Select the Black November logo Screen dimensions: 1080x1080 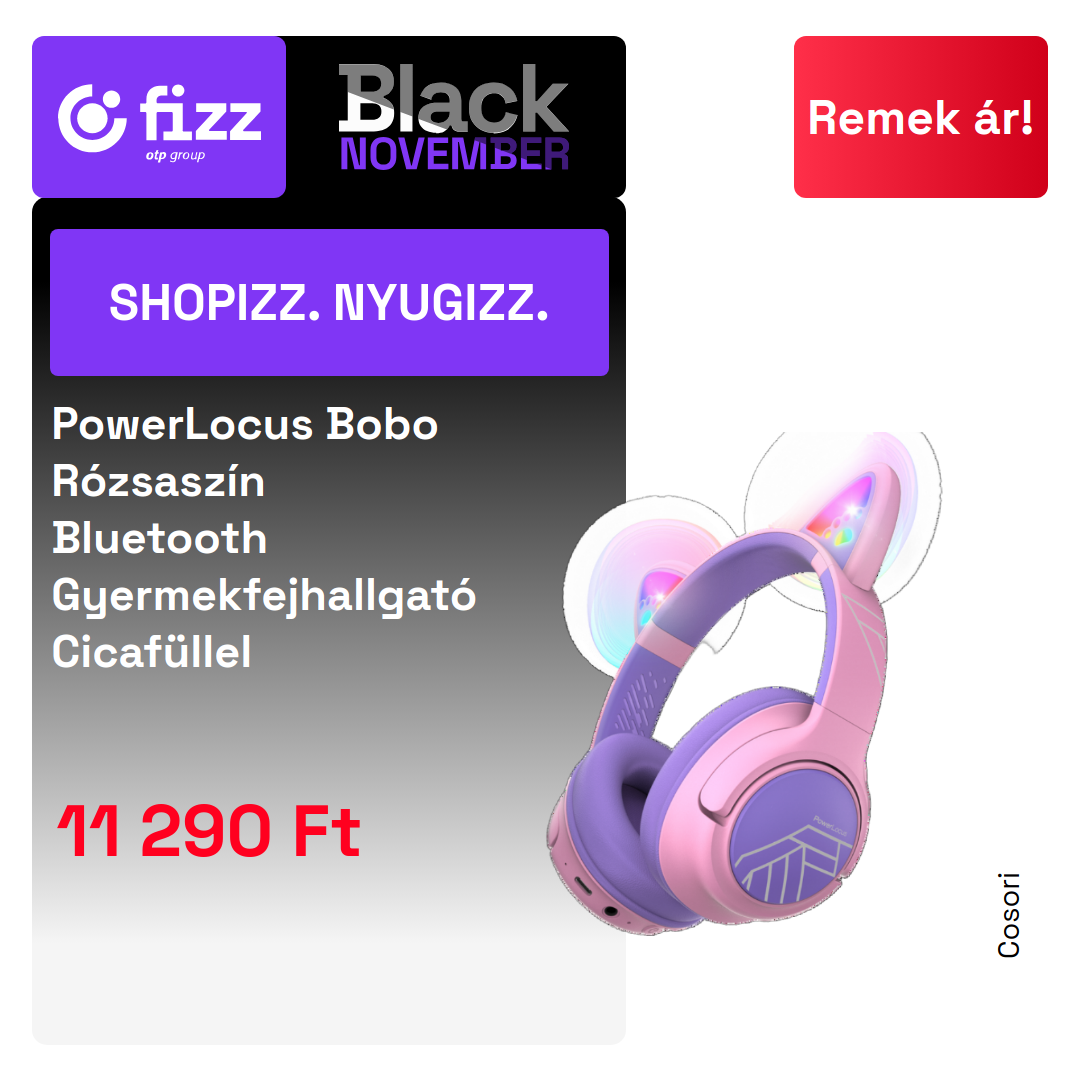[x=454, y=116]
